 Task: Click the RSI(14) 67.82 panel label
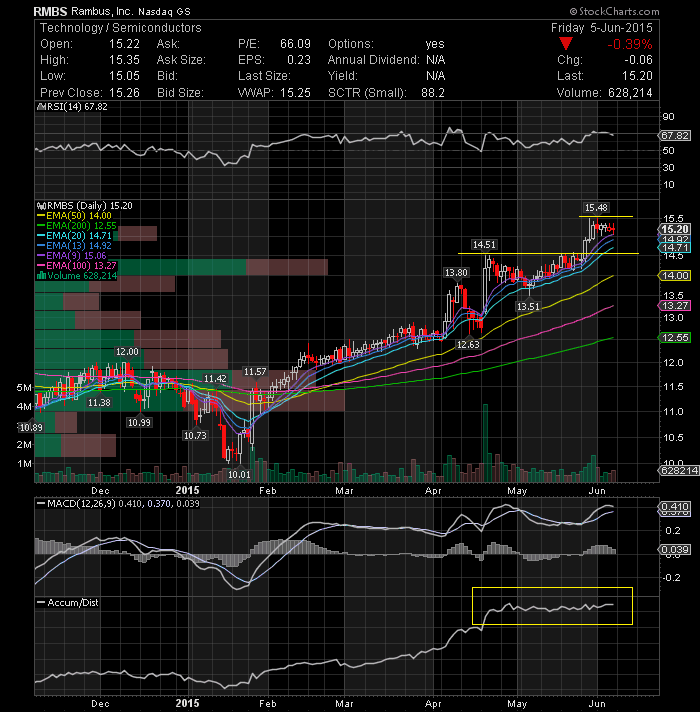pos(76,107)
